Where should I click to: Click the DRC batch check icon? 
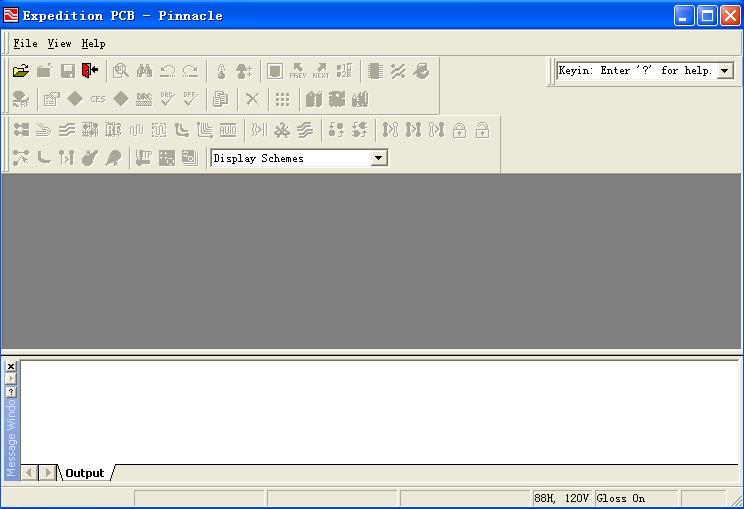pos(144,99)
